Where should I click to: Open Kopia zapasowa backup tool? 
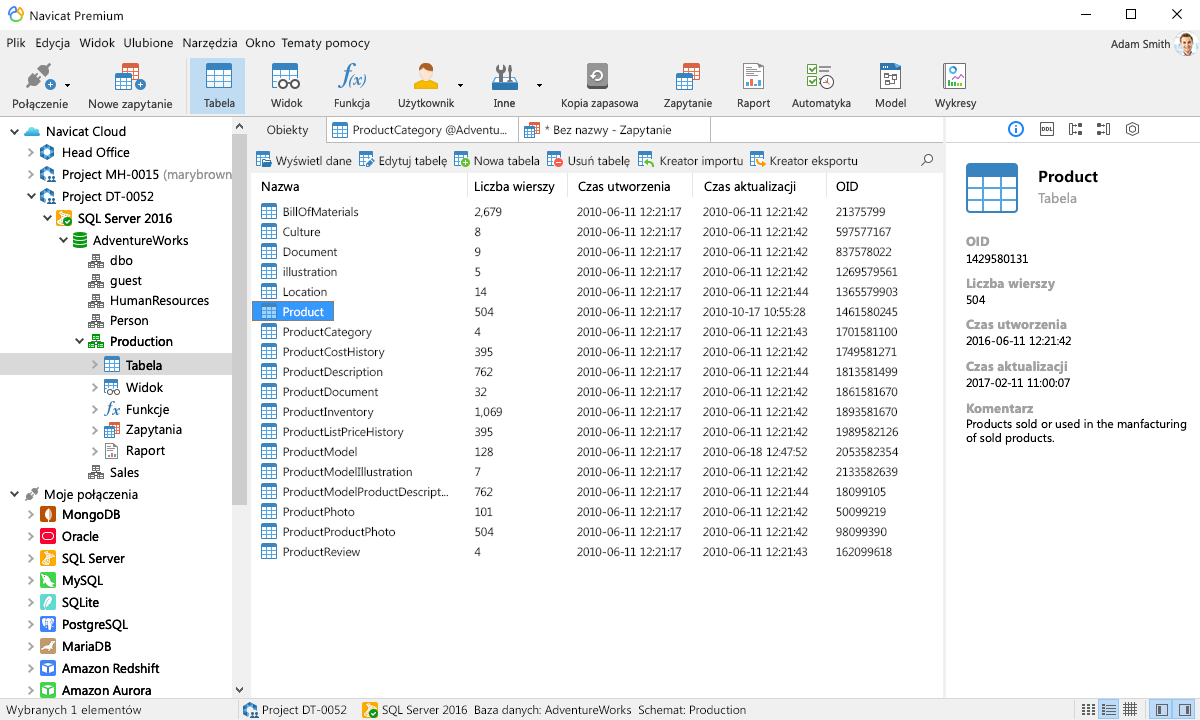coord(599,86)
